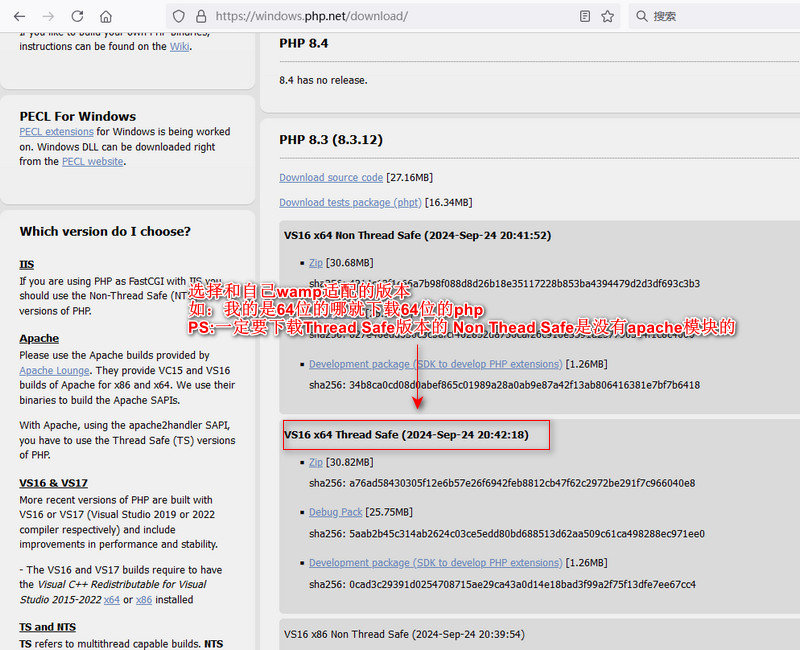Click the browser forward arrow
Image resolution: width=800 pixels, height=650 pixels.
coord(48,16)
